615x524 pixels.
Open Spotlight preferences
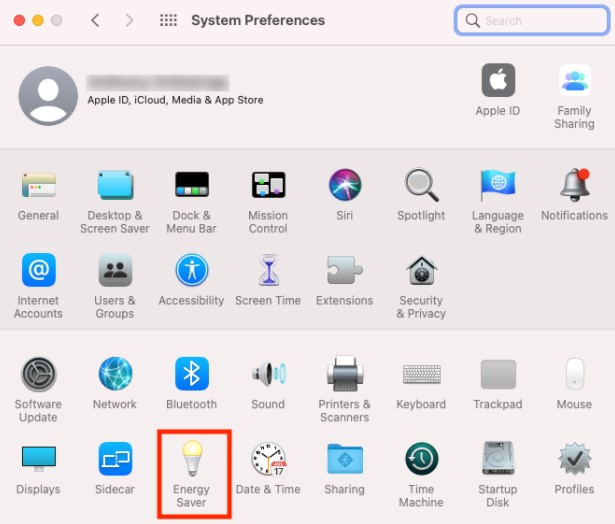point(421,185)
